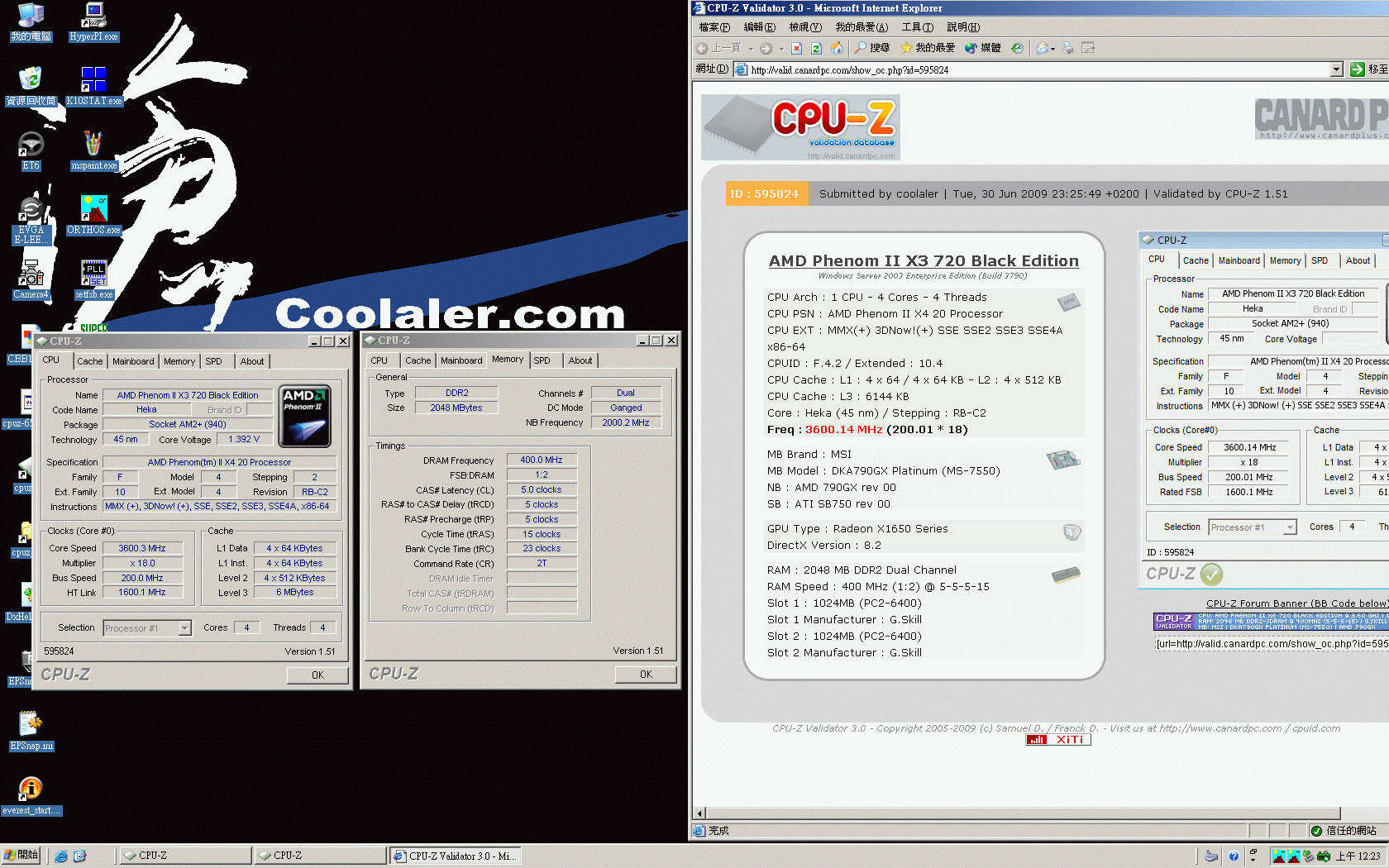Click the memory Size value 2048 MBytes
Image resolution: width=1389 pixels, height=868 pixels.
pyautogui.click(x=456, y=408)
